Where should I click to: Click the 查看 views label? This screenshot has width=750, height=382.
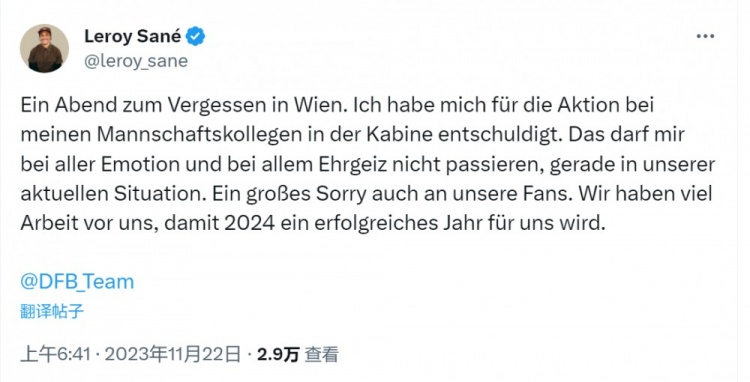point(321,354)
